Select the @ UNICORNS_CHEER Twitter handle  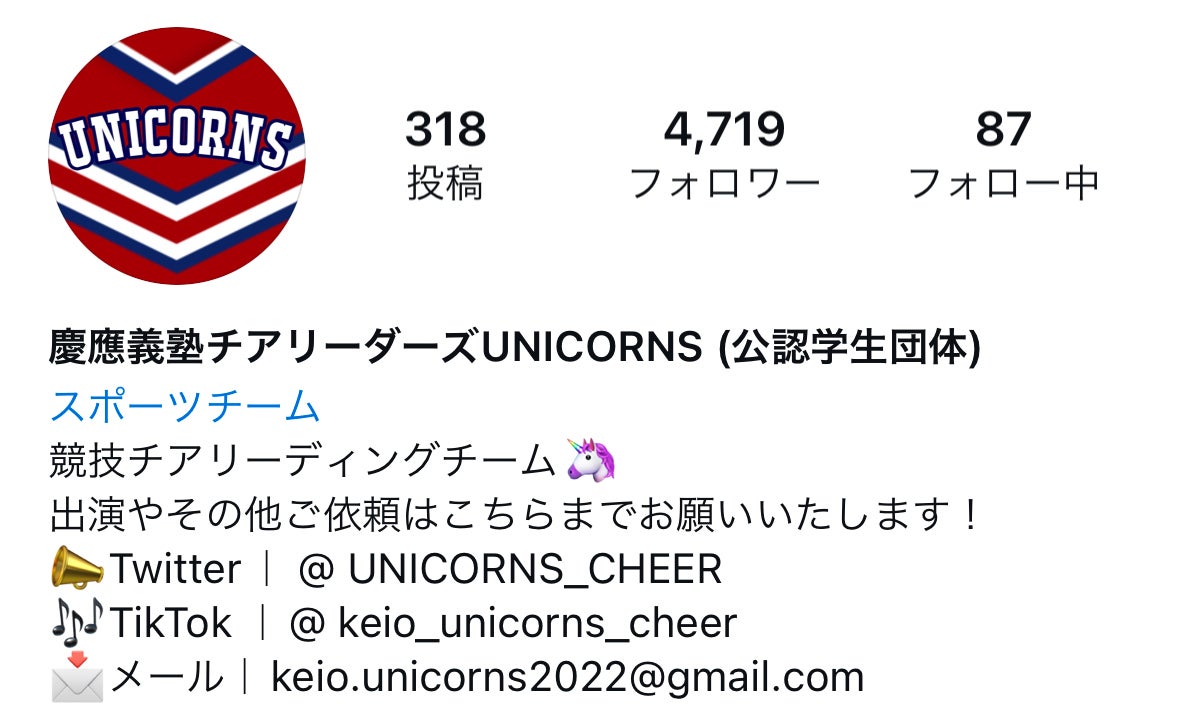coord(510,569)
